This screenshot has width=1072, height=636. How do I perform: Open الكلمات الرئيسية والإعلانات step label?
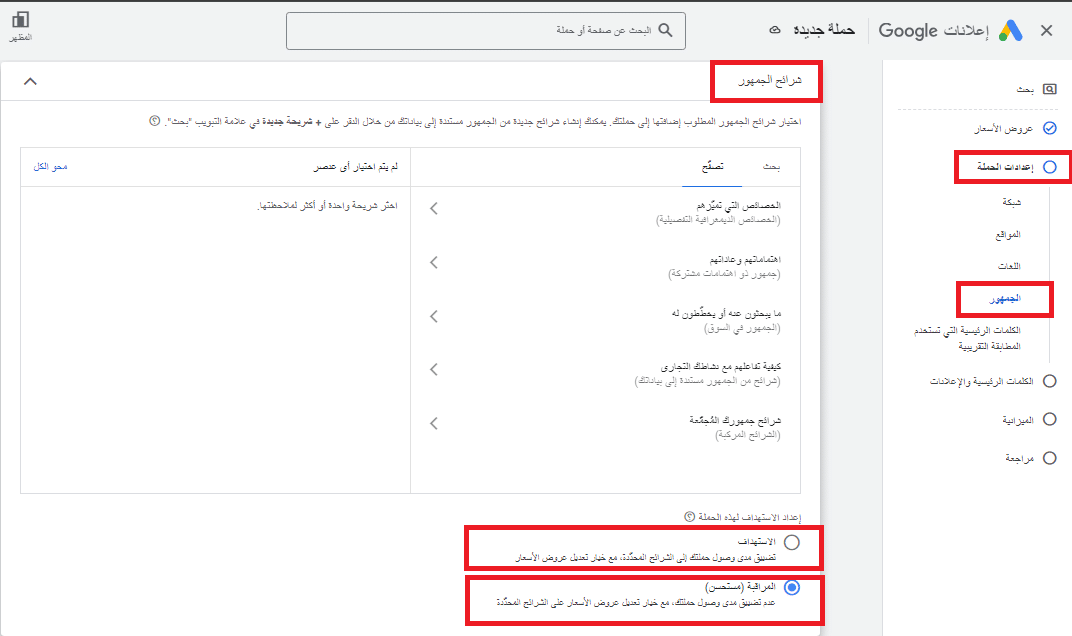981,382
